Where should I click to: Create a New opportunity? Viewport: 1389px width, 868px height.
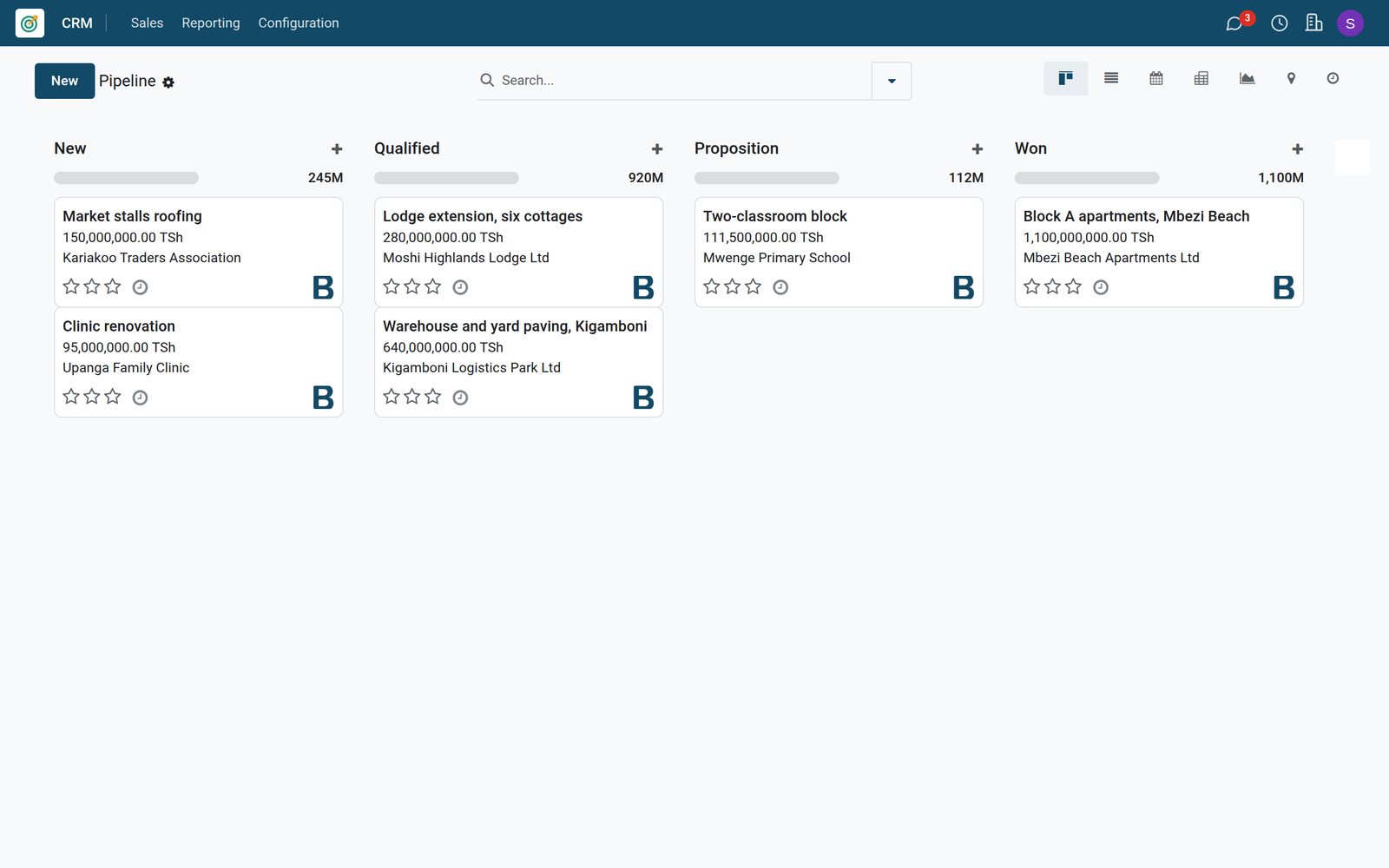pos(64,81)
